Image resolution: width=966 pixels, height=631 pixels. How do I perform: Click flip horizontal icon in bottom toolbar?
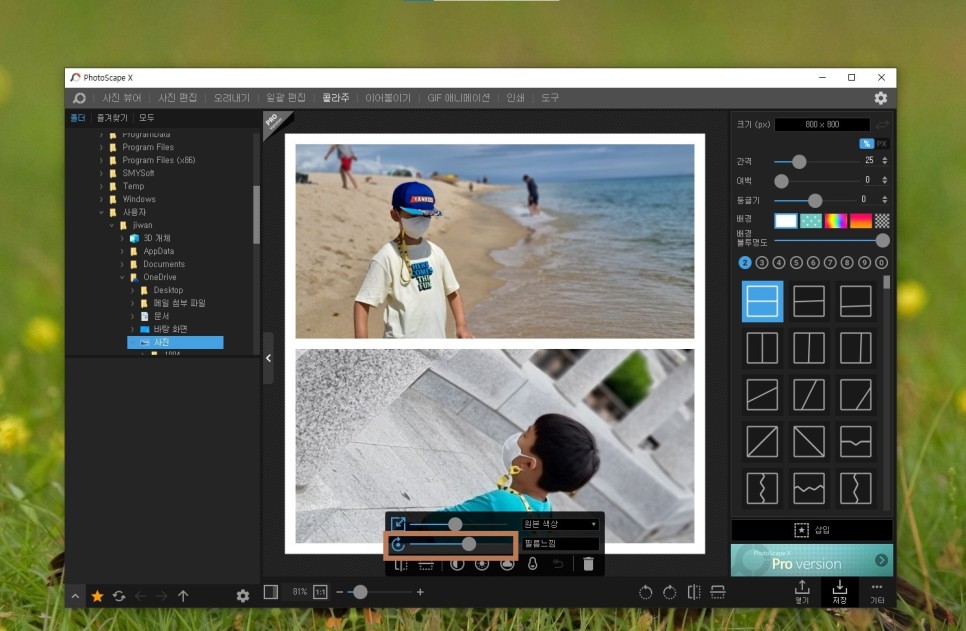click(694, 592)
